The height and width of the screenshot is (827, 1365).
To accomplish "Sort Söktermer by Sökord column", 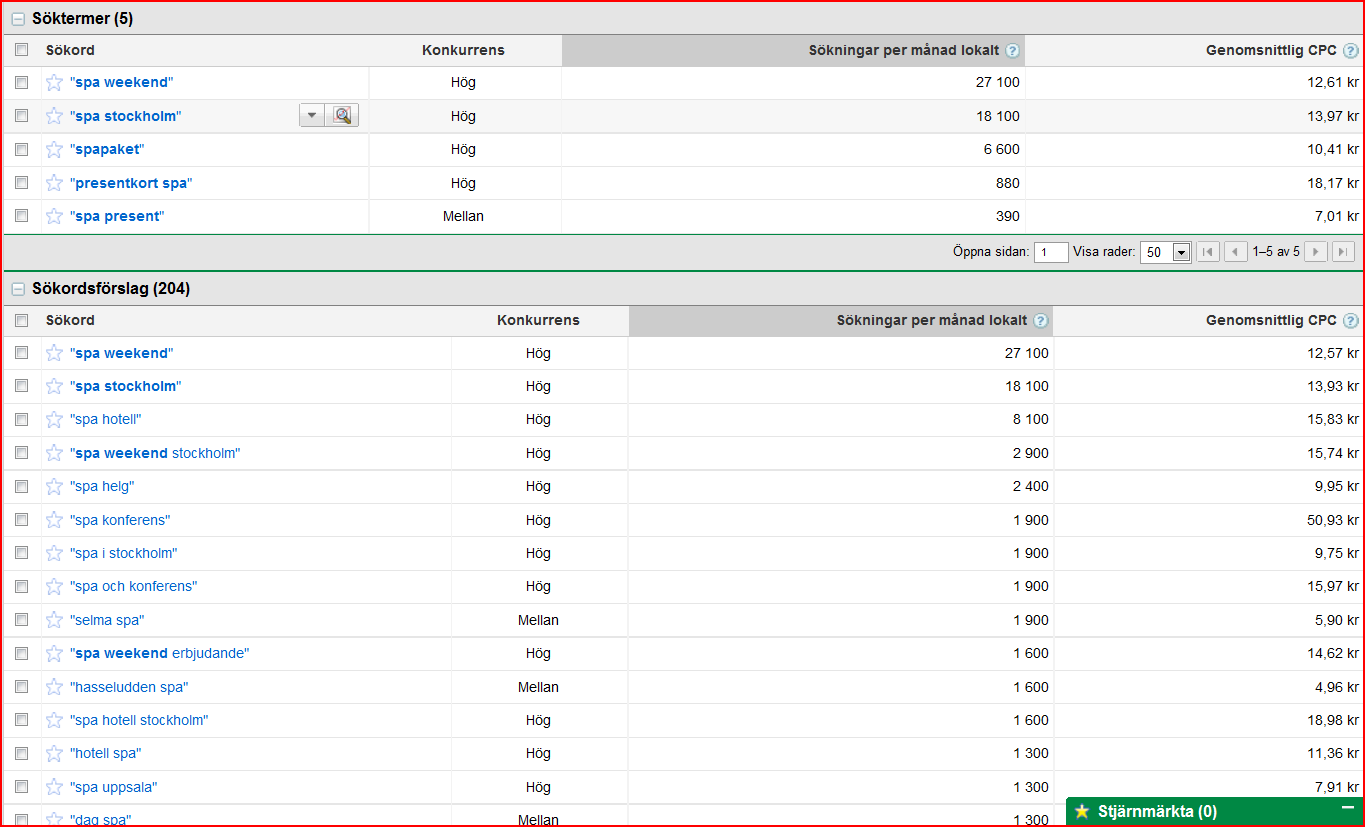I will point(70,50).
